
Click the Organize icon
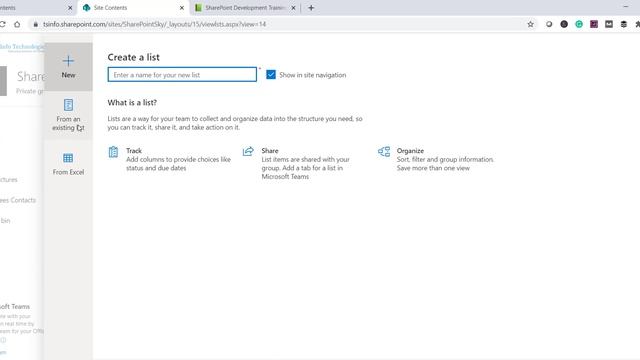tap(384, 152)
